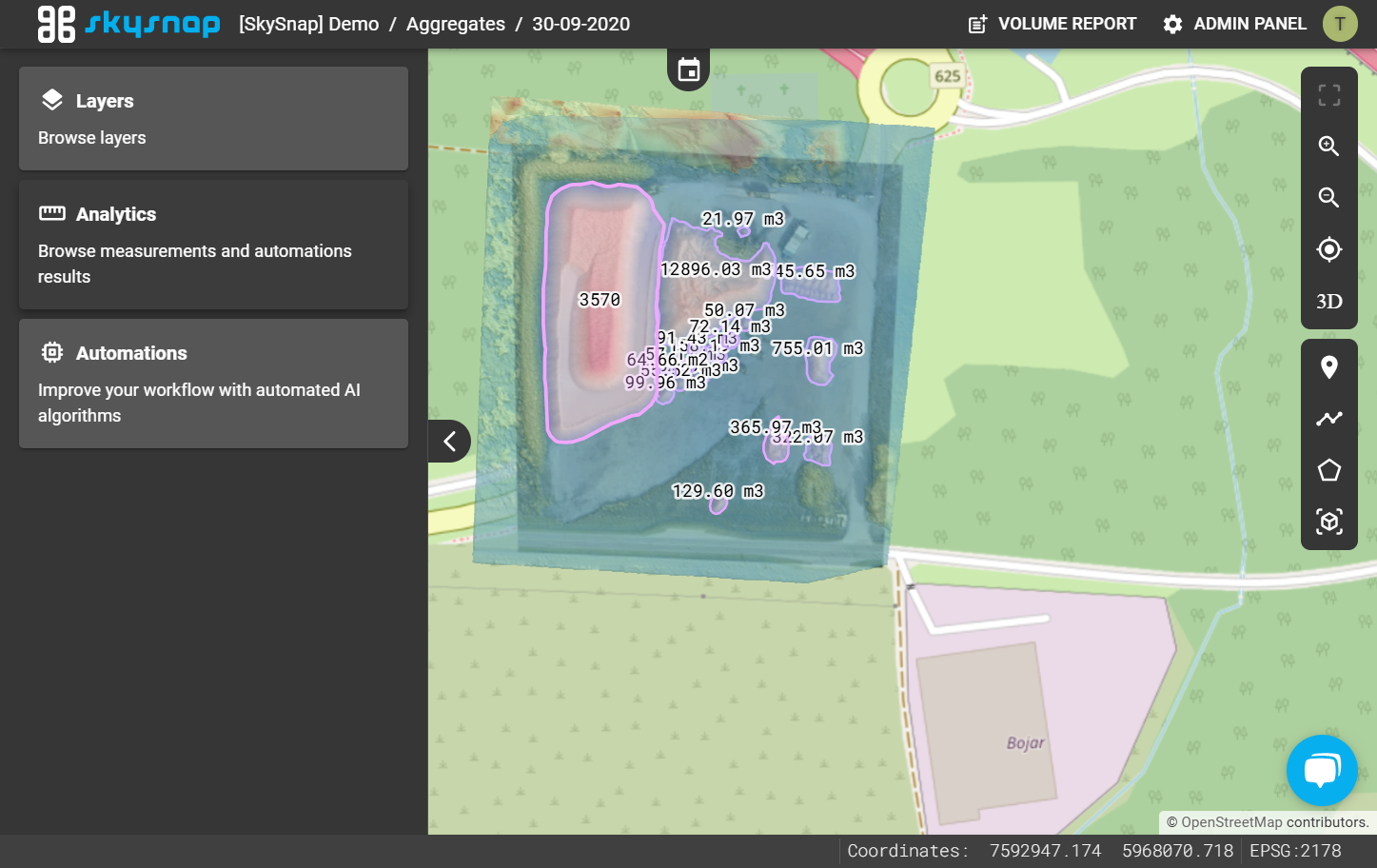Select the polygon area tool

coord(1329,470)
